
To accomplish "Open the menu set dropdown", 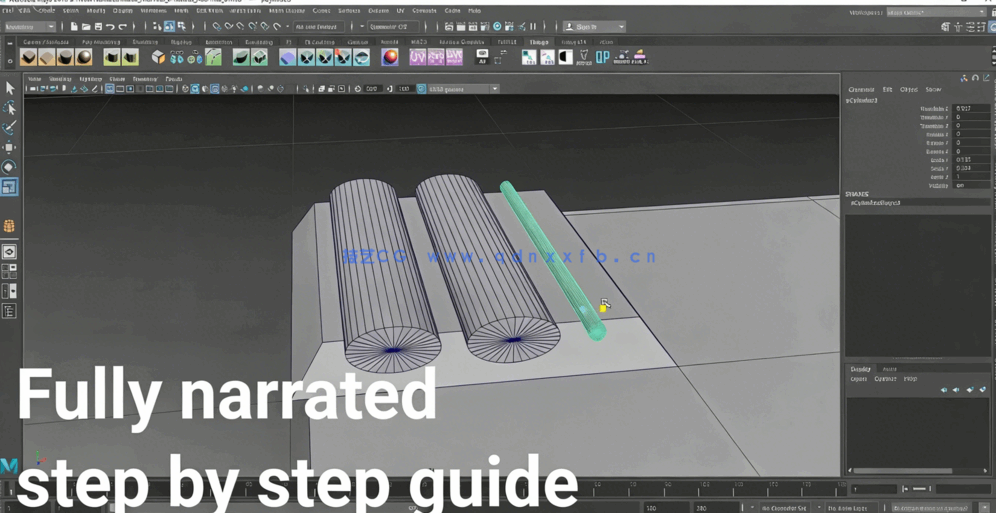I will click(x=30, y=27).
